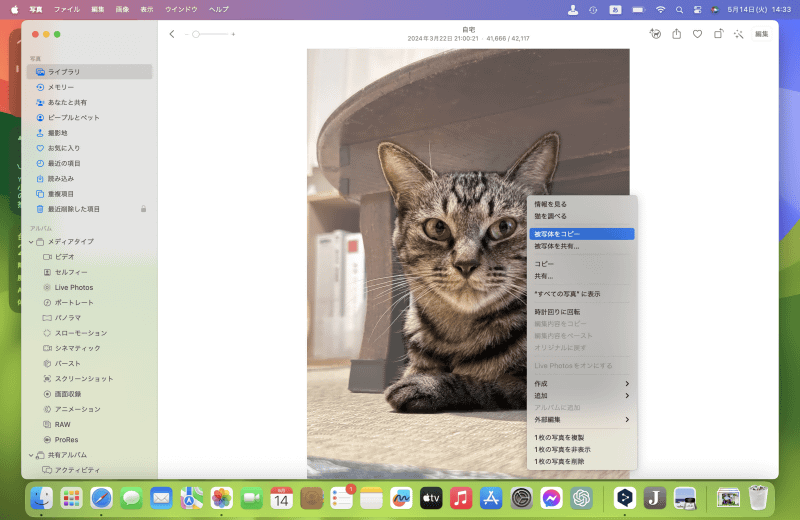Choose 情報を見る in context menu
800x520 pixels.
pyautogui.click(x=582, y=204)
